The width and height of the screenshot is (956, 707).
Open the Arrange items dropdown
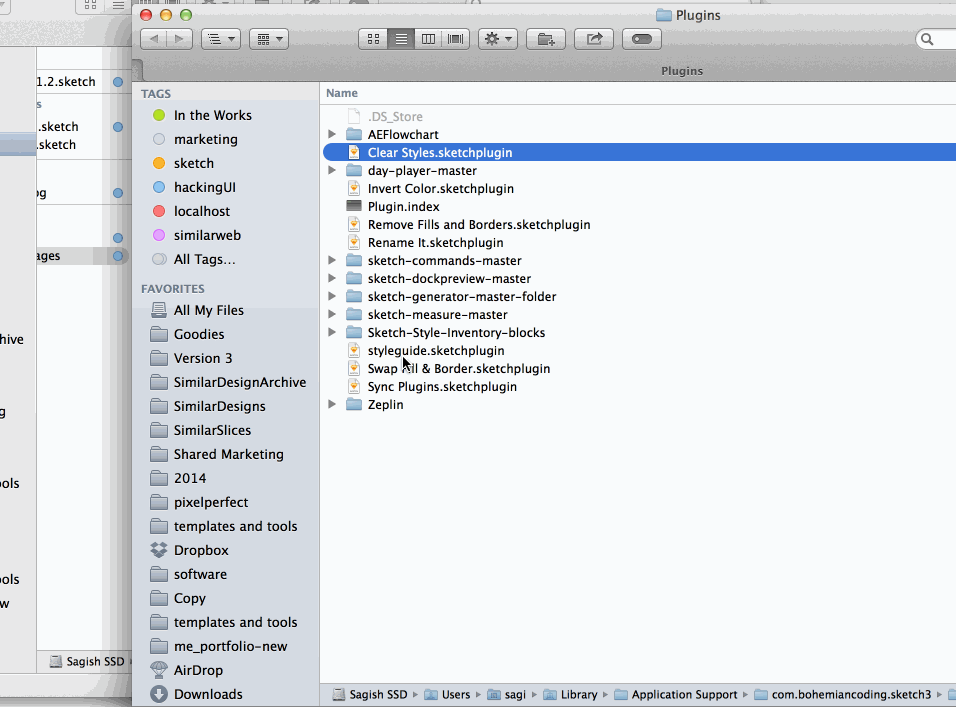(x=268, y=39)
